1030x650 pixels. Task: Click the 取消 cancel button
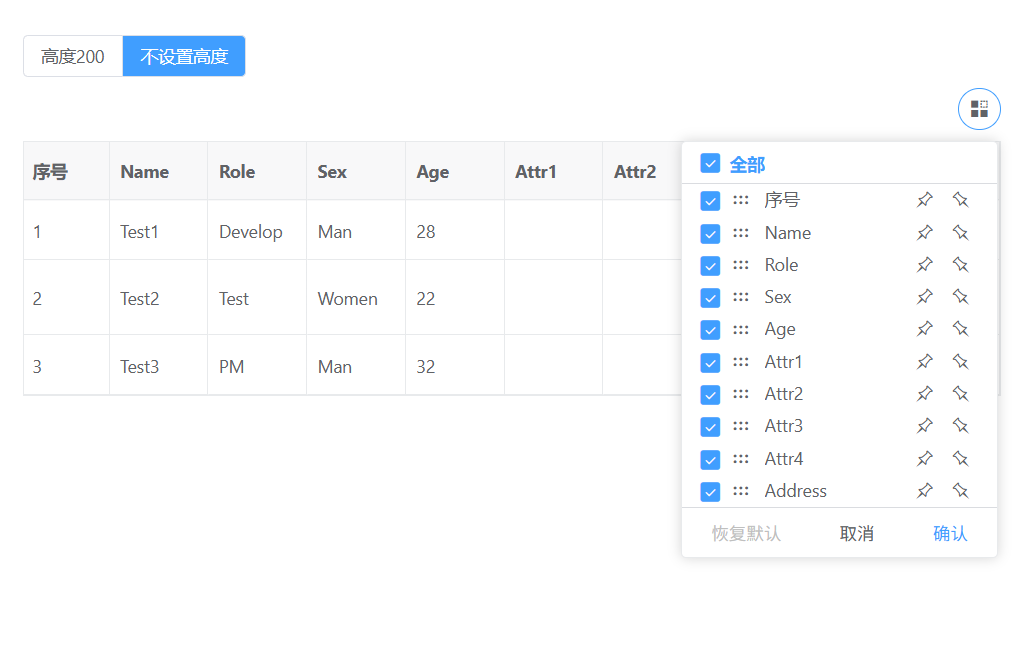857,534
